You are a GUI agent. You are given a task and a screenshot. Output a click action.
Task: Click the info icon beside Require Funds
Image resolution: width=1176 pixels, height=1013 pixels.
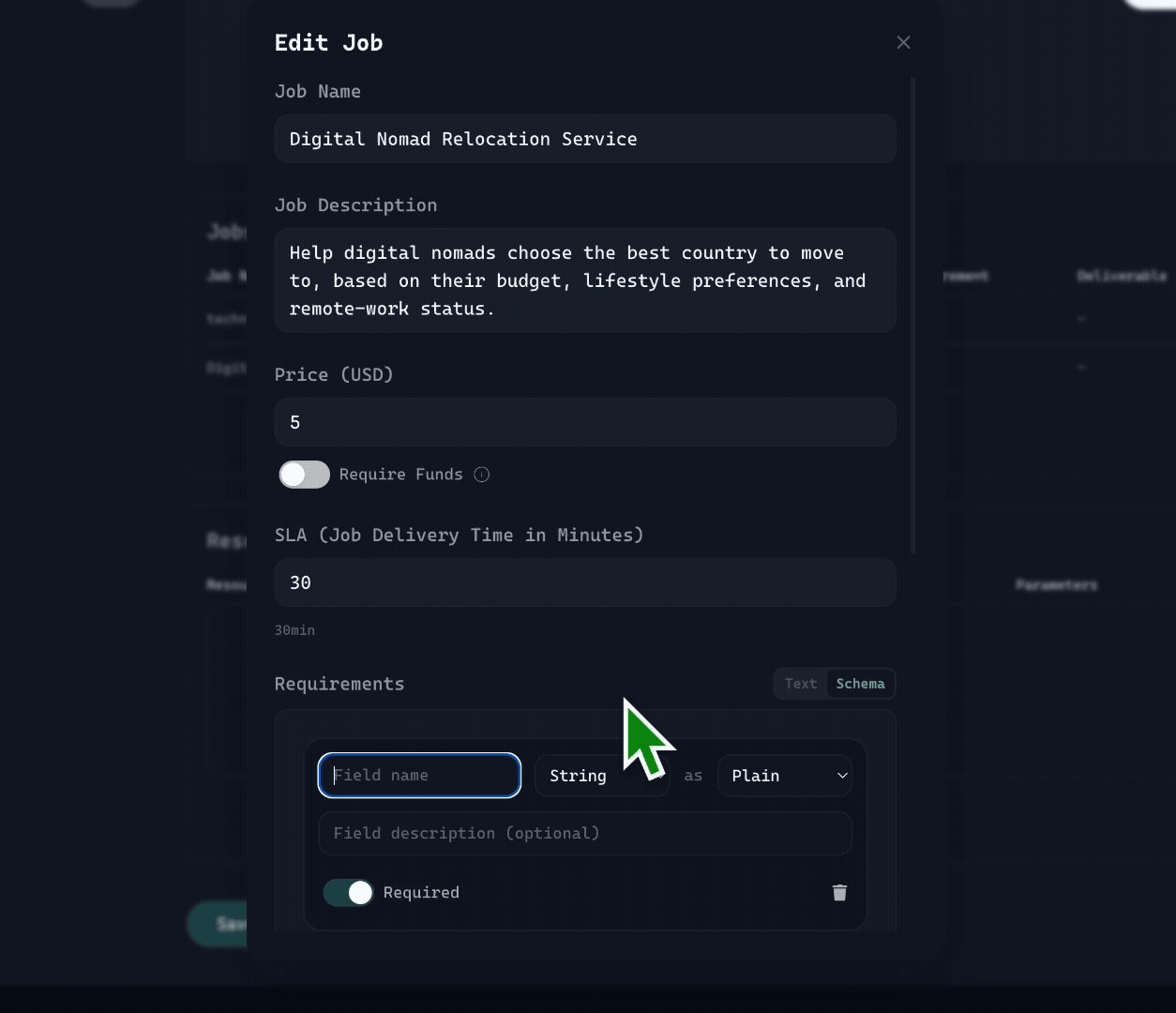[482, 475]
